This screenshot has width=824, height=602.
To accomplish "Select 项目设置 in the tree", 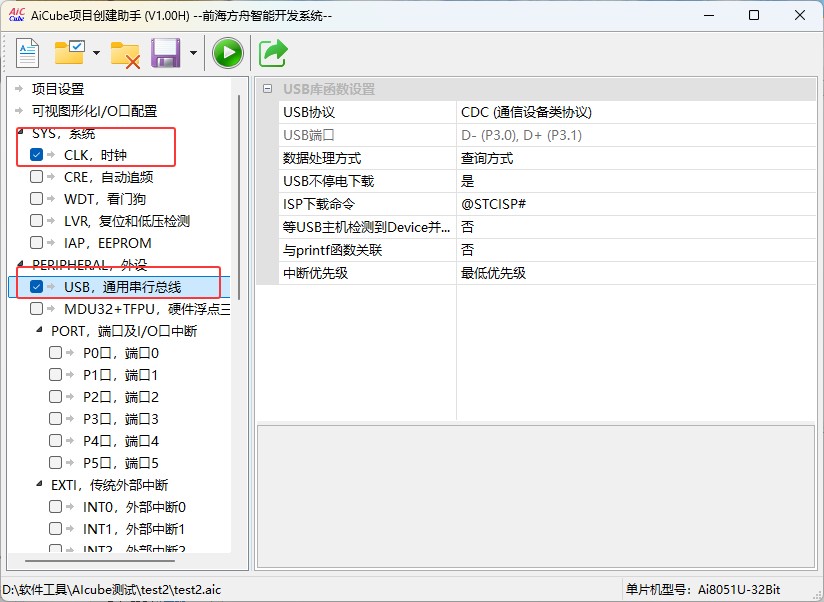I will [x=58, y=89].
